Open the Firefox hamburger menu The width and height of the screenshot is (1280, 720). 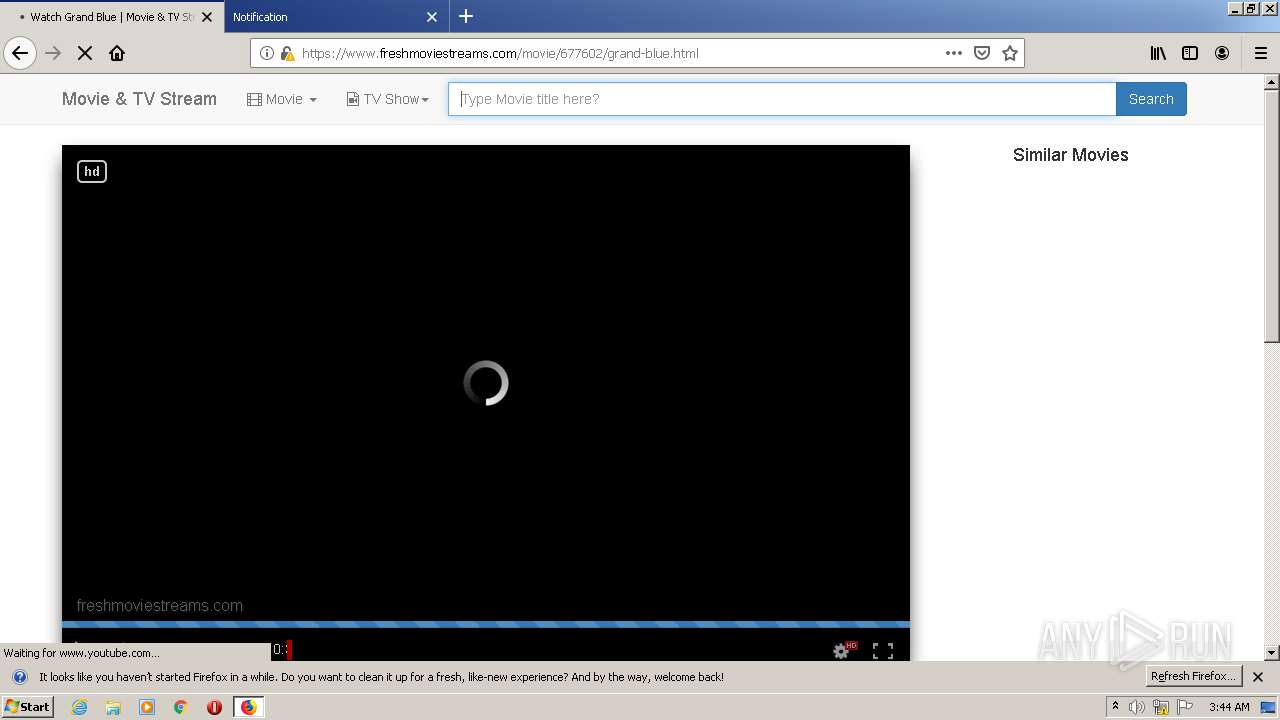tap(1261, 53)
